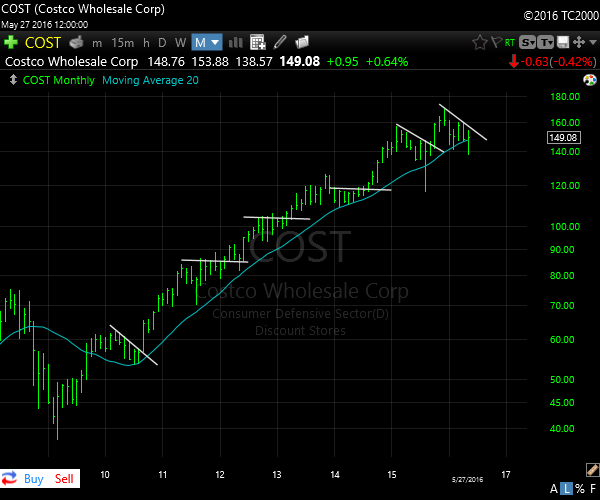
Task: Click the year 13 time axis label
Action: click(x=277, y=475)
